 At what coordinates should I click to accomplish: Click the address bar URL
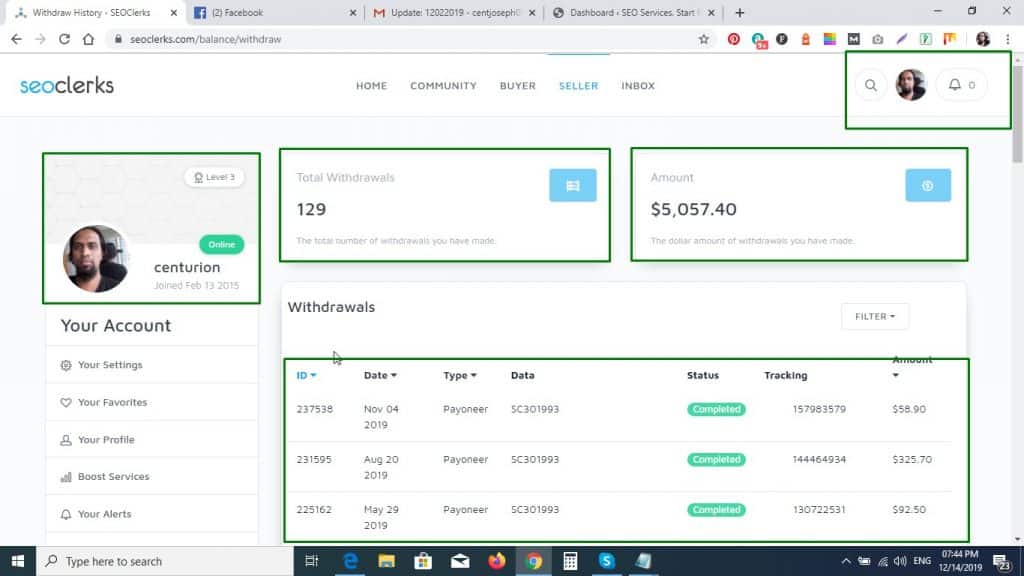point(205,39)
